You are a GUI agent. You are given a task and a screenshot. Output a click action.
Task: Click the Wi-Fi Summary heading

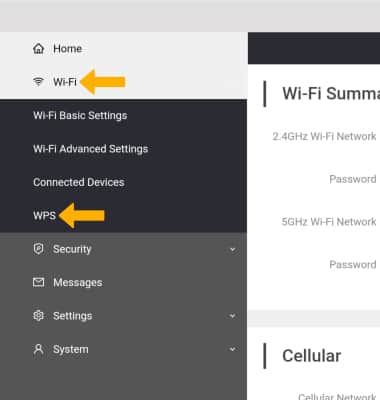click(x=331, y=93)
